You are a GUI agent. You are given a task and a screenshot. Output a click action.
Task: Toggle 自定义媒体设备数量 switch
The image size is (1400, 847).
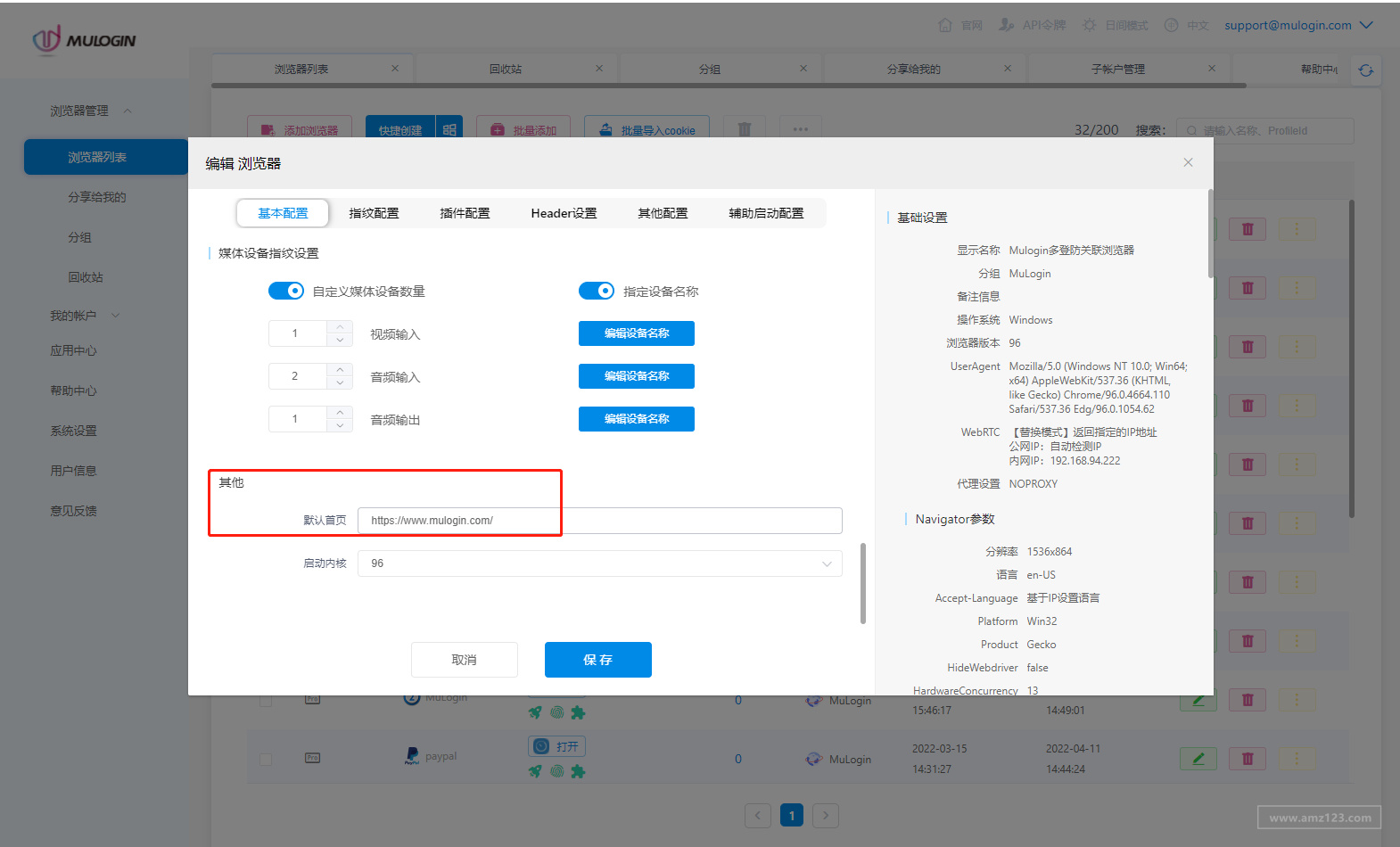pyautogui.click(x=286, y=291)
